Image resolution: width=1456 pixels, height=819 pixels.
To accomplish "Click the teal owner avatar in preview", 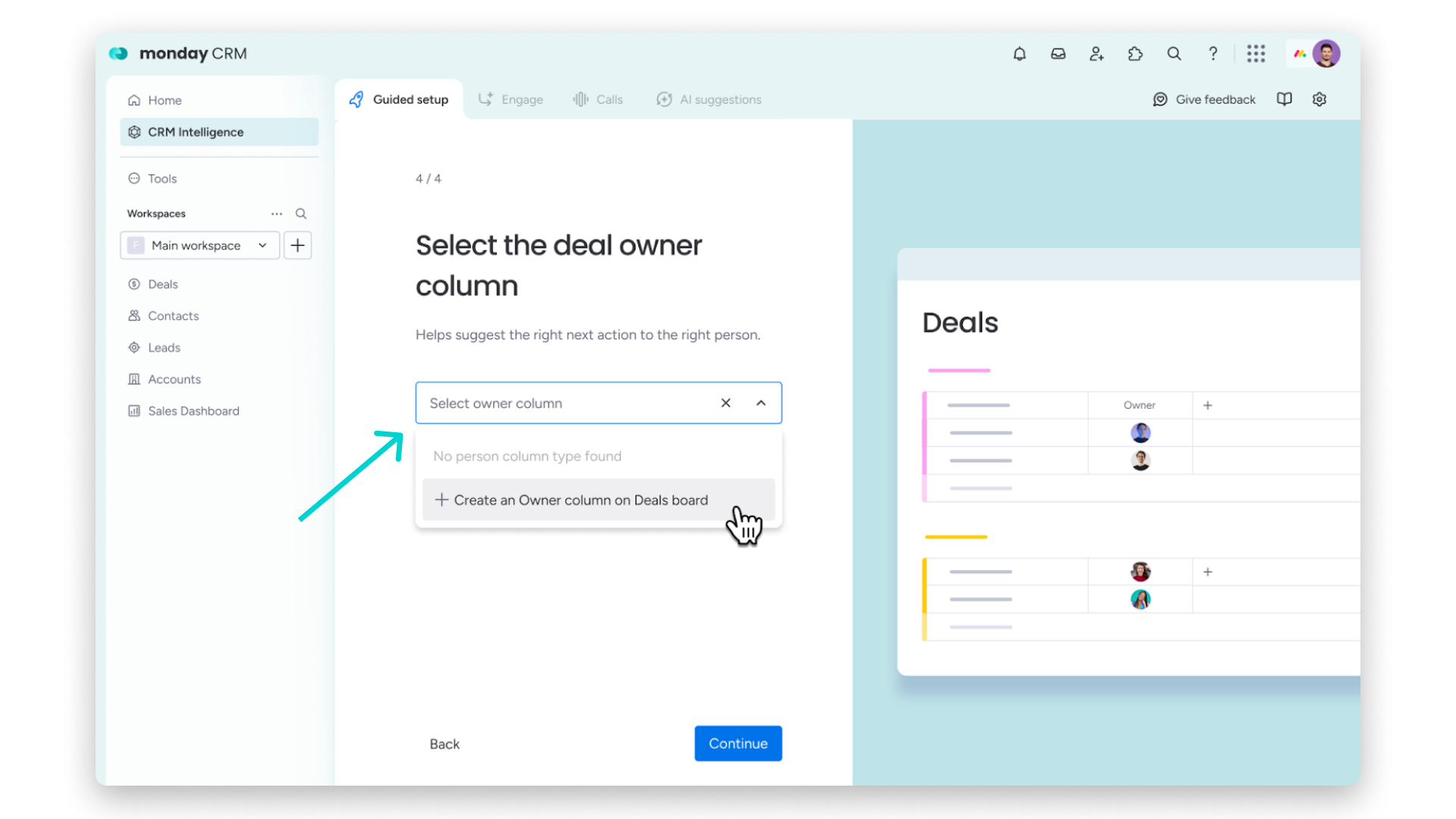I will 1141,600.
